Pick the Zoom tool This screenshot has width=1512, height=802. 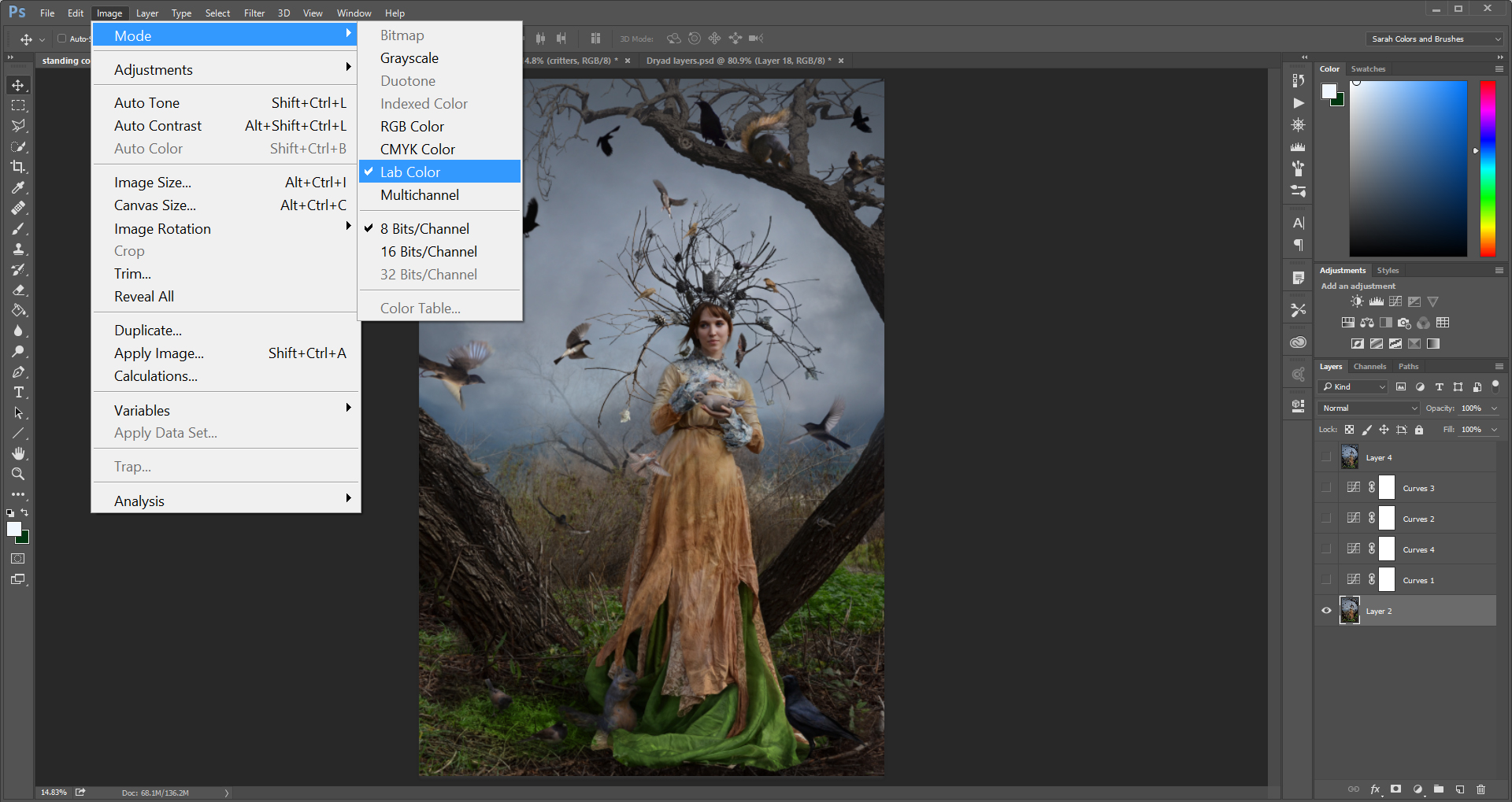tap(18, 474)
